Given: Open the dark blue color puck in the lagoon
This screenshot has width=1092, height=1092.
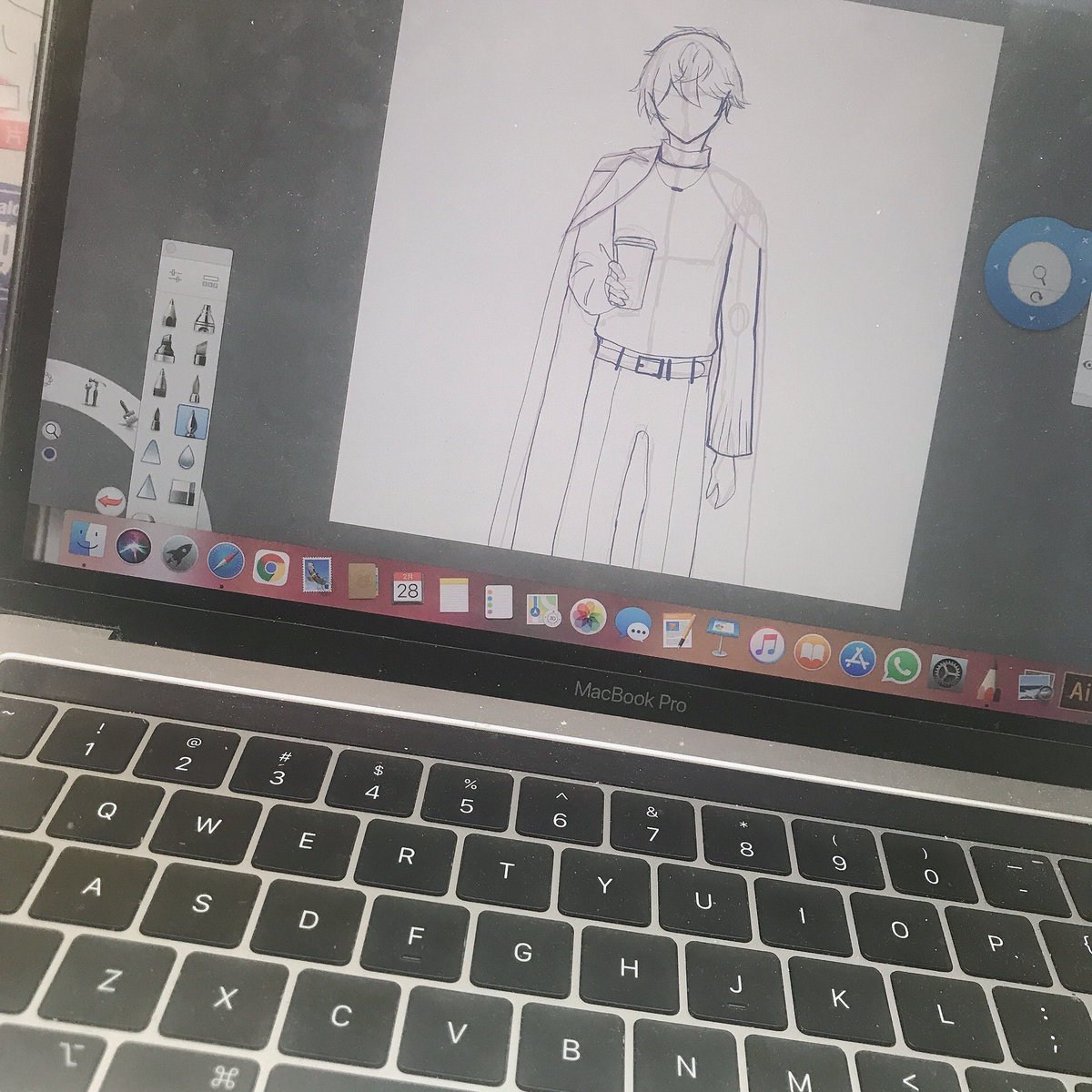Looking at the screenshot, I should pos(48,453).
